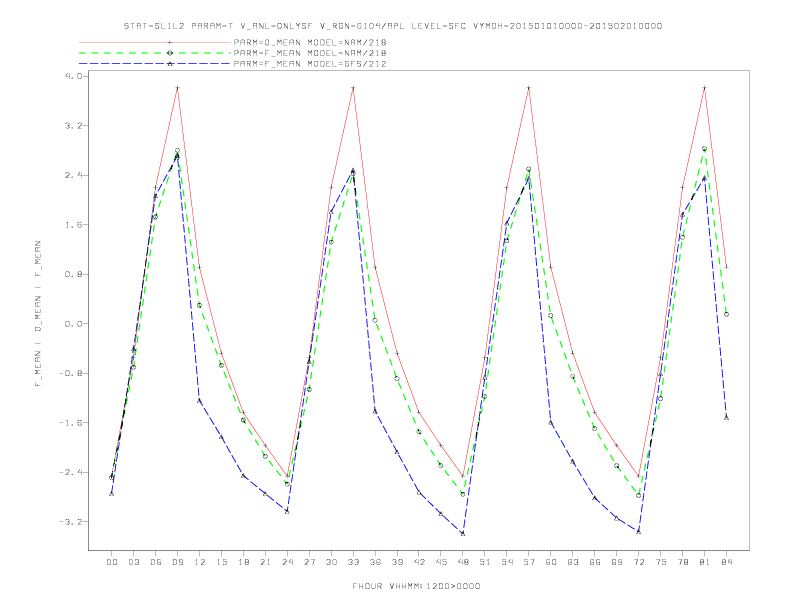The width and height of the screenshot is (792, 612).
Task: Click the x-axis tick label 48
Action: (x=463, y=562)
